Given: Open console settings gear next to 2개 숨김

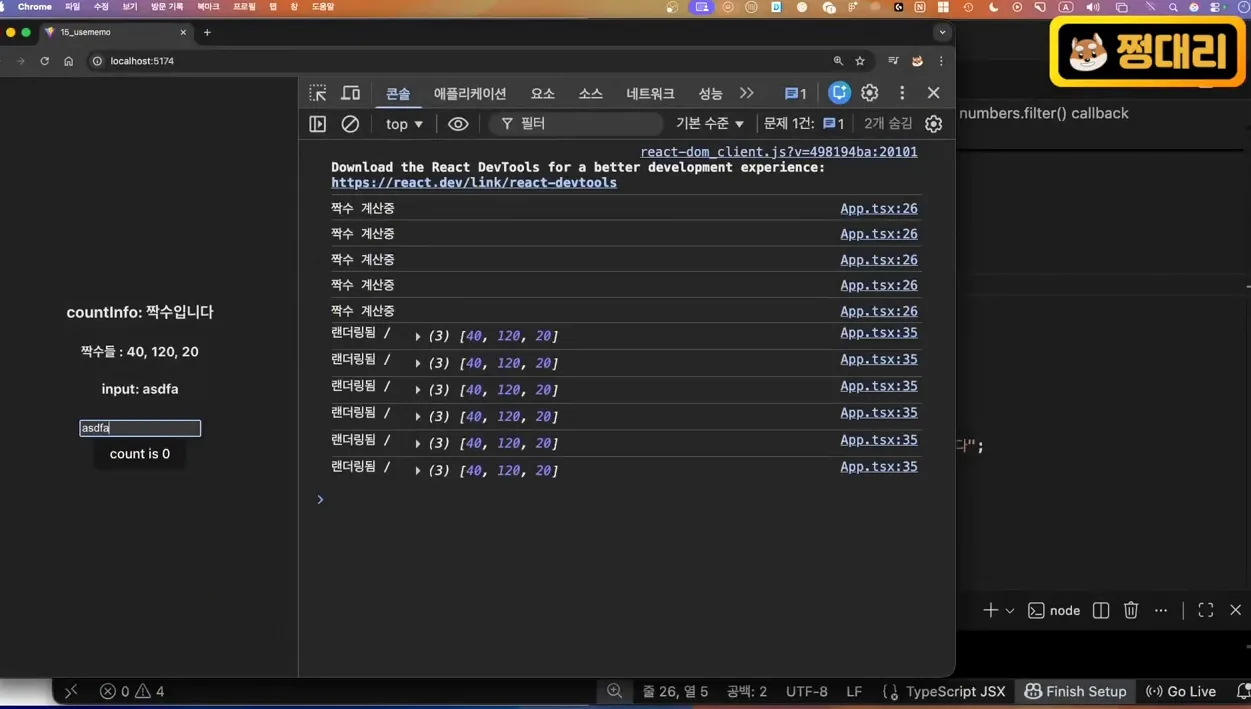Looking at the screenshot, I should pos(933,124).
